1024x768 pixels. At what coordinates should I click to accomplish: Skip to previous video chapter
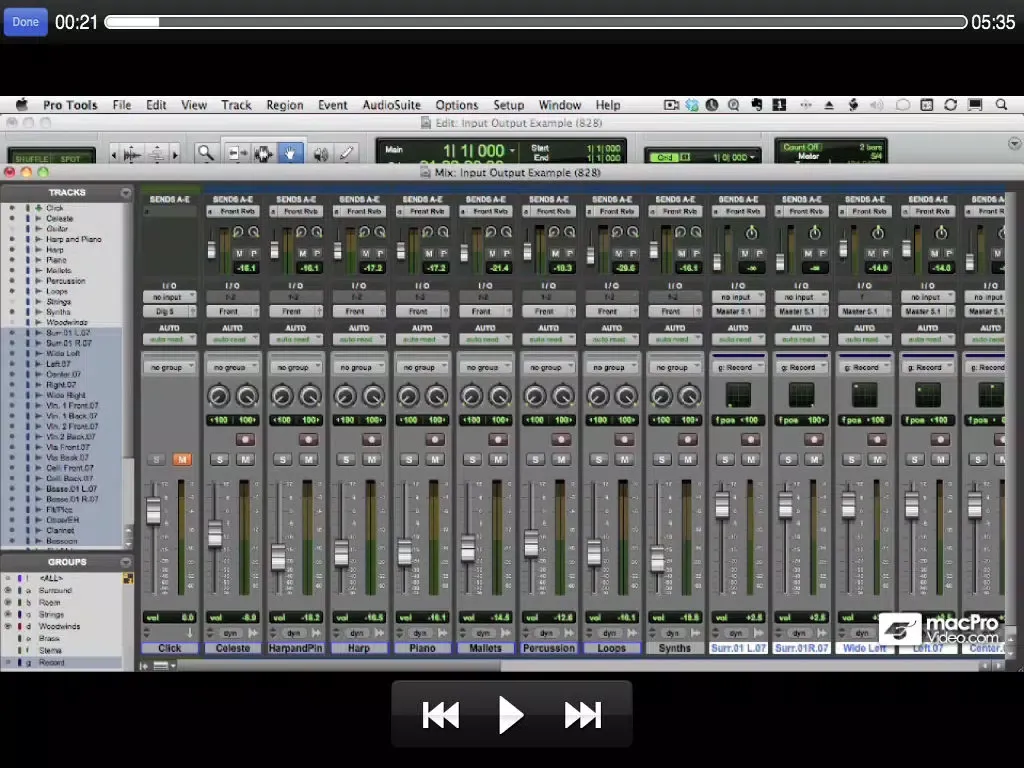pyautogui.click(x=441, y=714)
